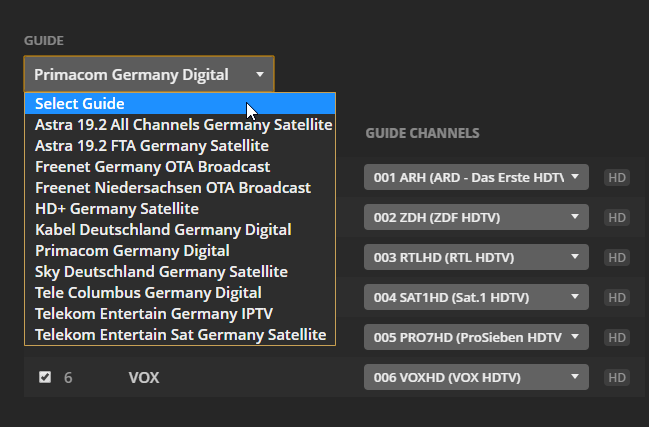Expand the 002 ZDH channel dropdown

[x=476, y=217]
